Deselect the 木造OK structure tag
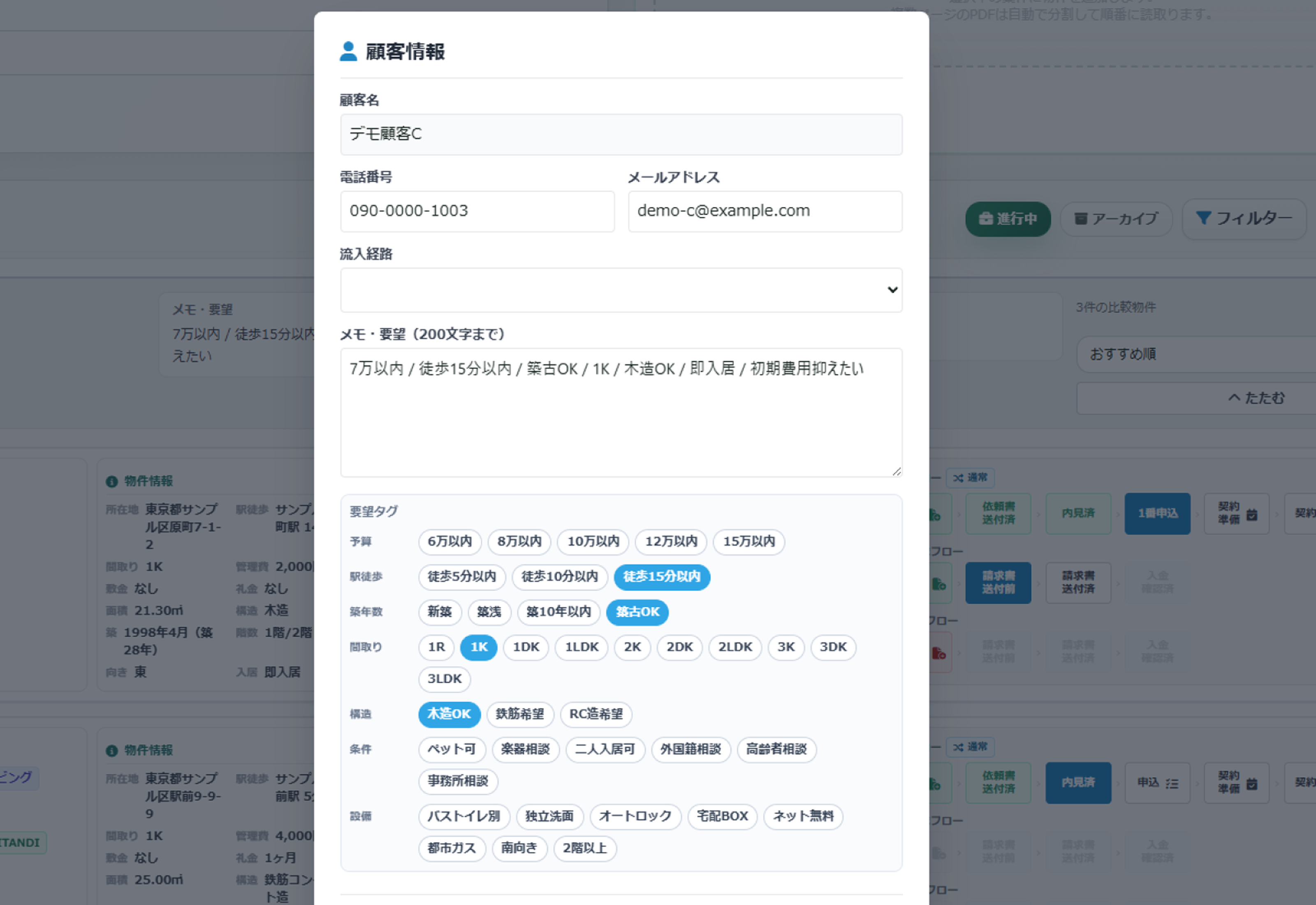The width and height of the screenshot is (1316, 905). (449, 714)
